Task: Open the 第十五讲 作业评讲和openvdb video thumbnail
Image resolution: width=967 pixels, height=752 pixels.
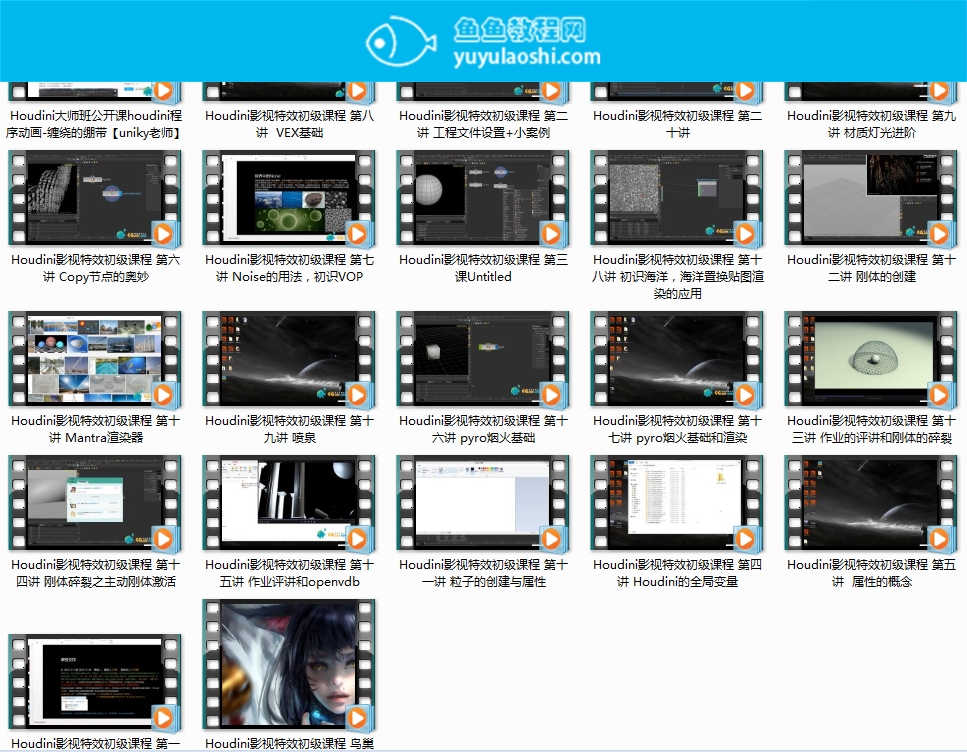Action: [x=289, y=503]
